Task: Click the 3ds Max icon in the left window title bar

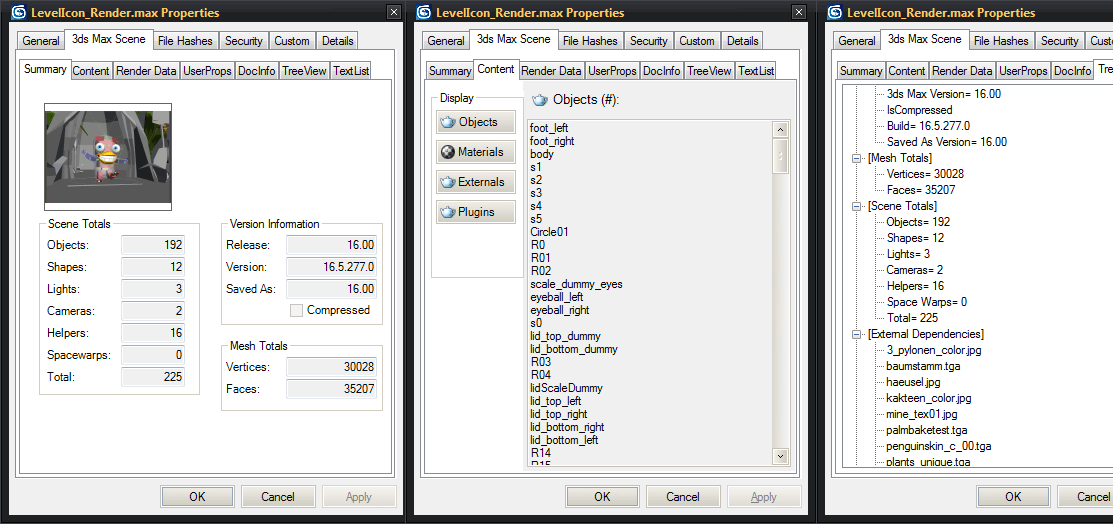Action: [20, 12]
